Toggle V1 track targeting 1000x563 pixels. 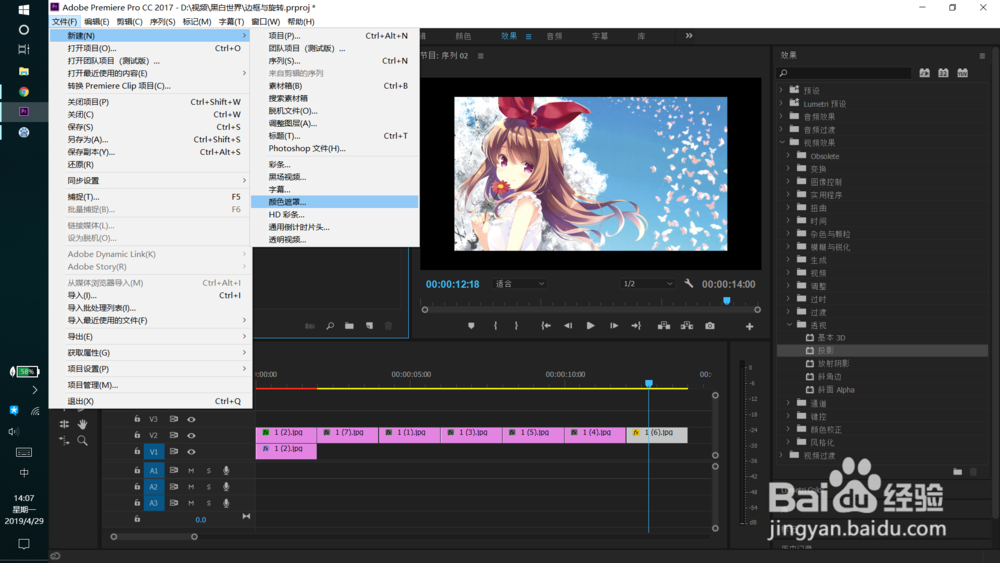coord(154,451)
